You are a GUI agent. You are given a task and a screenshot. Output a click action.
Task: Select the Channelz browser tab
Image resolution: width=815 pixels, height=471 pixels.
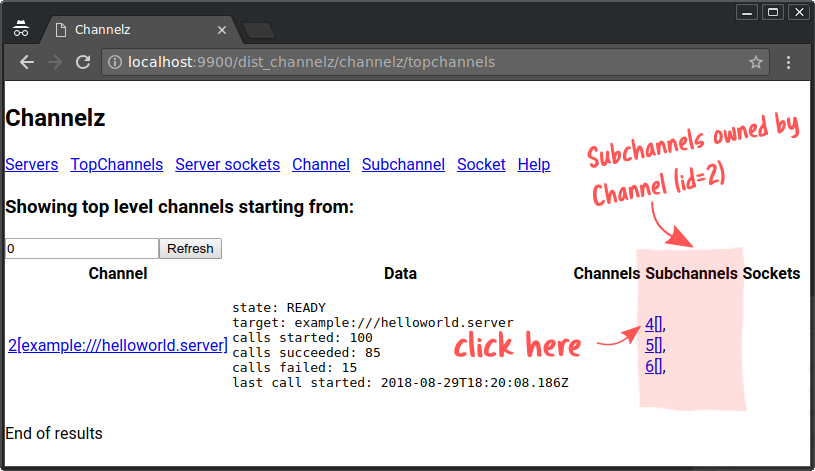[x=130, y=30]
